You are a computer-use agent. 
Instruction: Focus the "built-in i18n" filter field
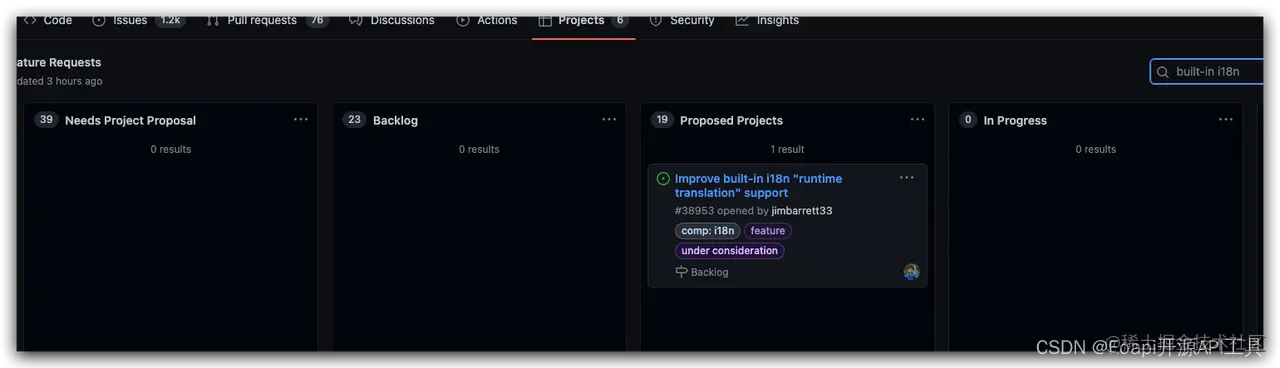click(1208, 72)
